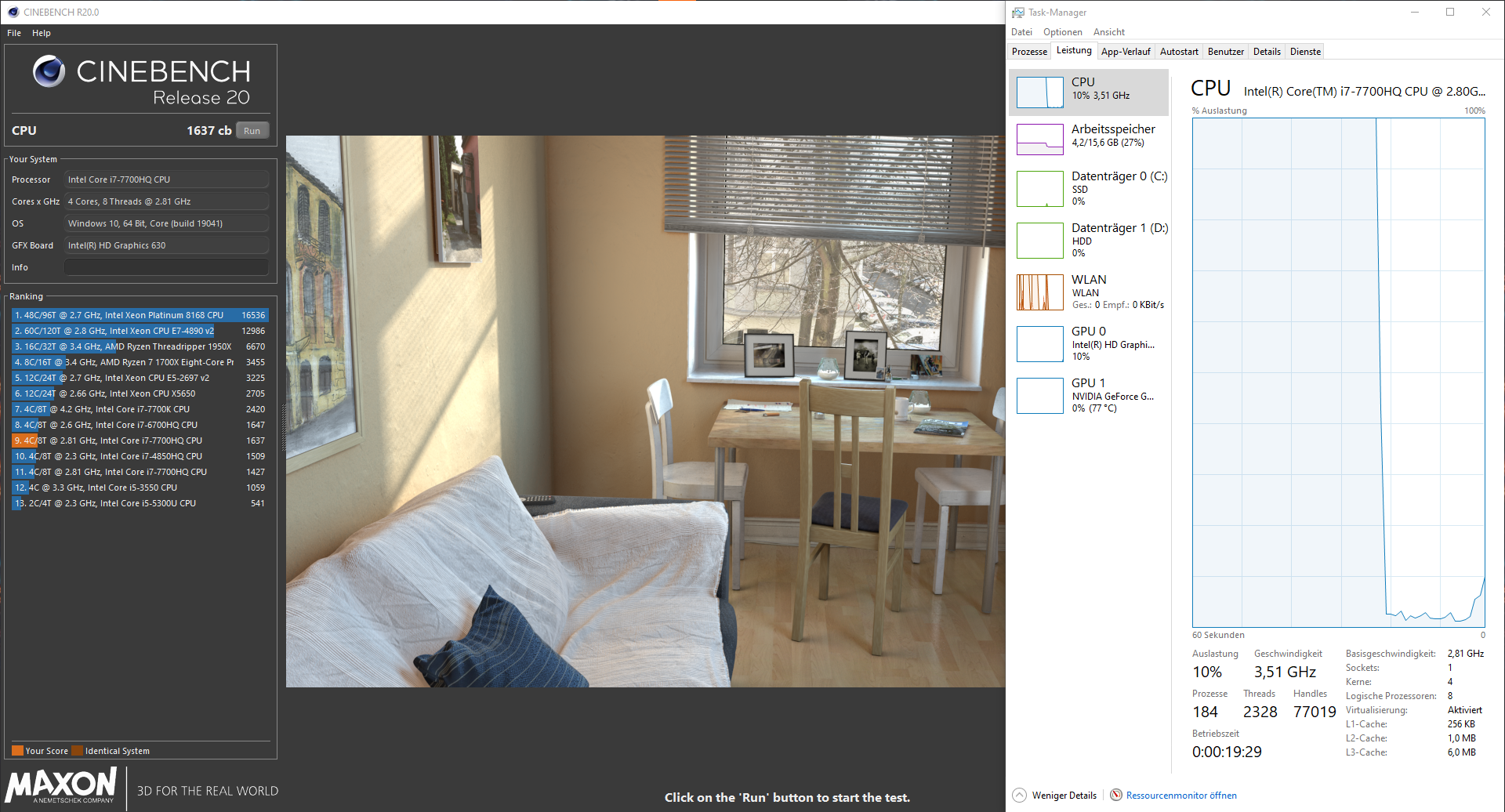This screenshot has height=812, width=1505.
Task: Click the Your Score orange legend swatch
Action: tap(17, 750)
